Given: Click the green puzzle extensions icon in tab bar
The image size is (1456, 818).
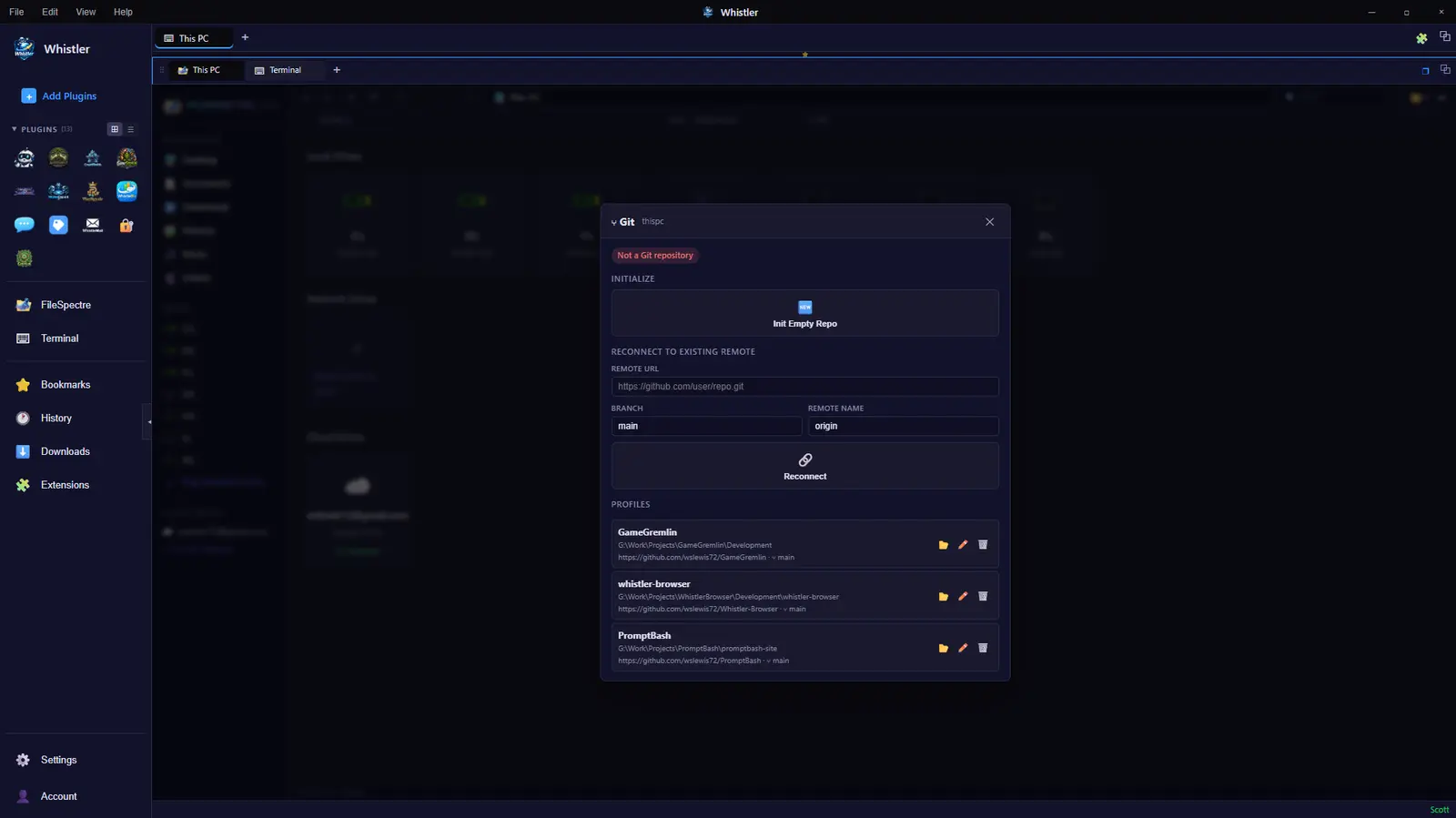Looking at the screenshot, I should (x=1421, y=38).
